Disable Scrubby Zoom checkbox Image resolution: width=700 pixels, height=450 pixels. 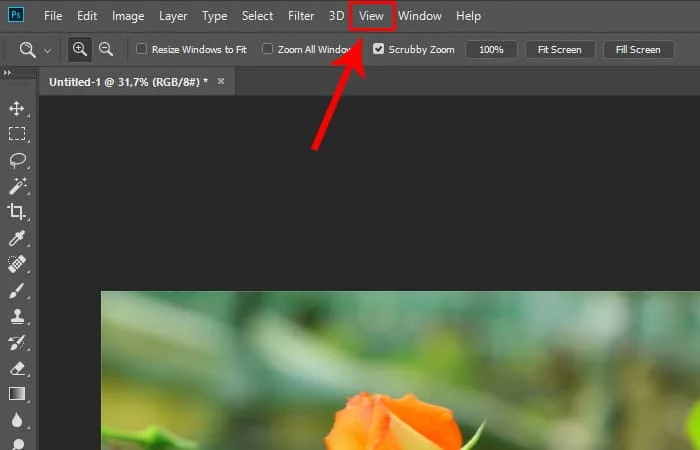(x=378, y=49)
